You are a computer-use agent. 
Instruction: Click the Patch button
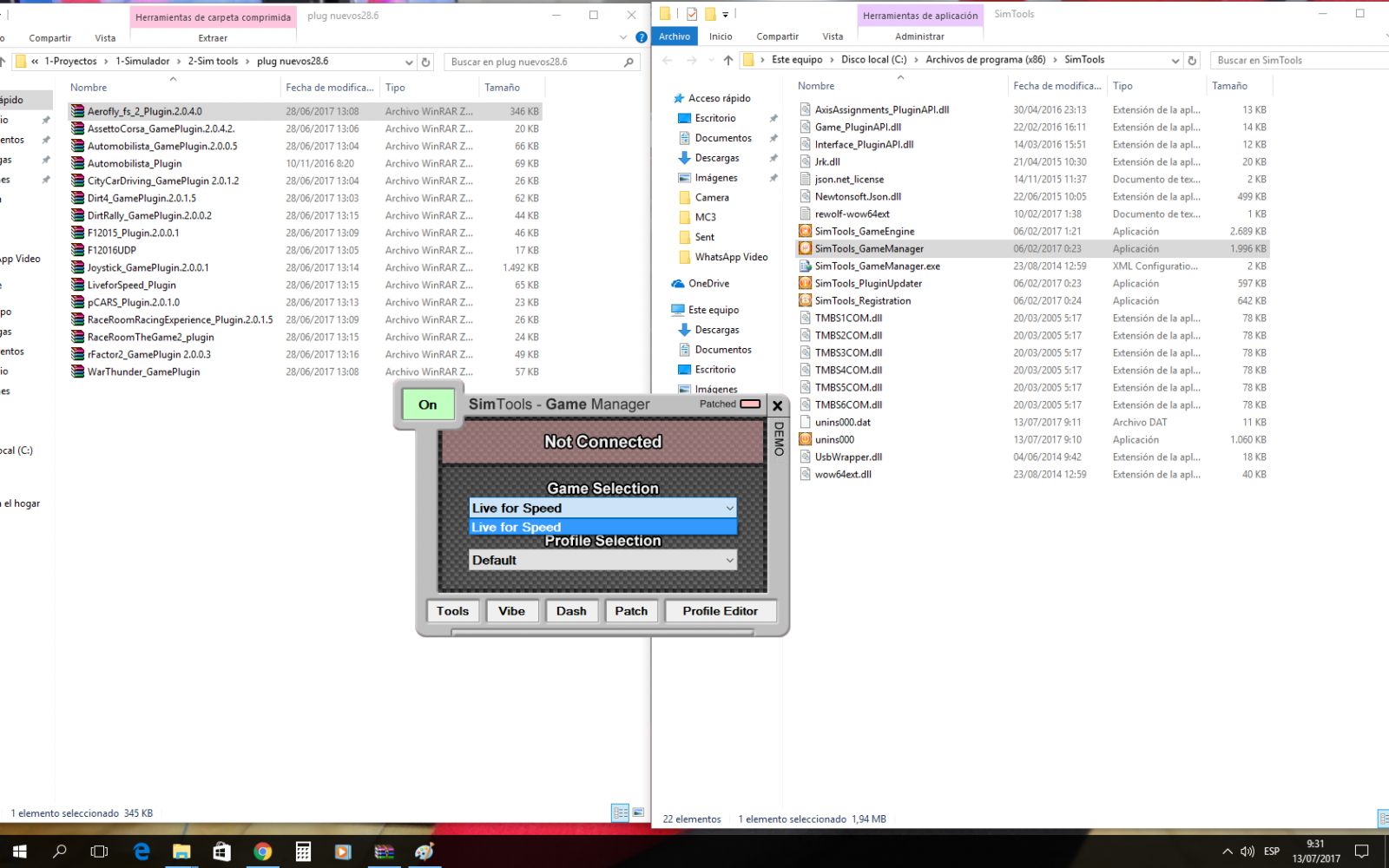coord(631,611)
